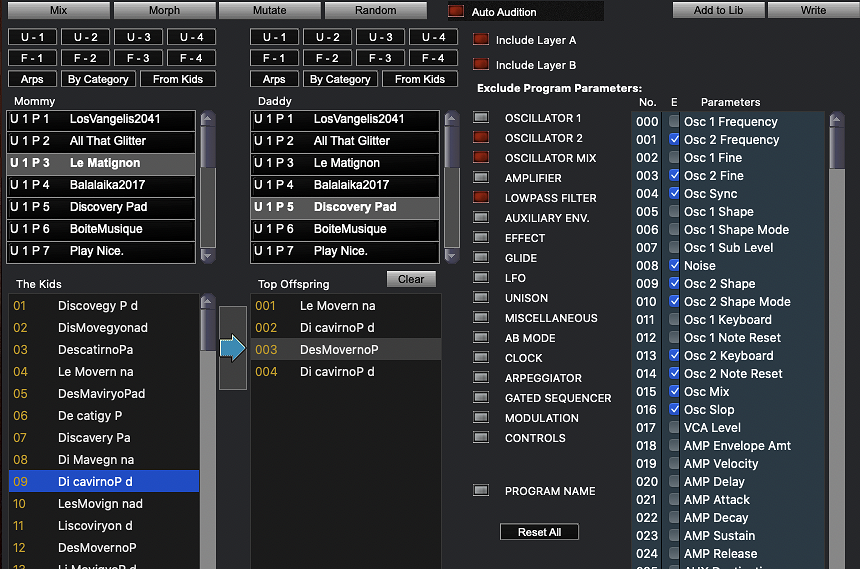Viewport: 860px width, 569px height.
Task: Toggle the Include Layer B indicator
Action: tap(481, 65)
